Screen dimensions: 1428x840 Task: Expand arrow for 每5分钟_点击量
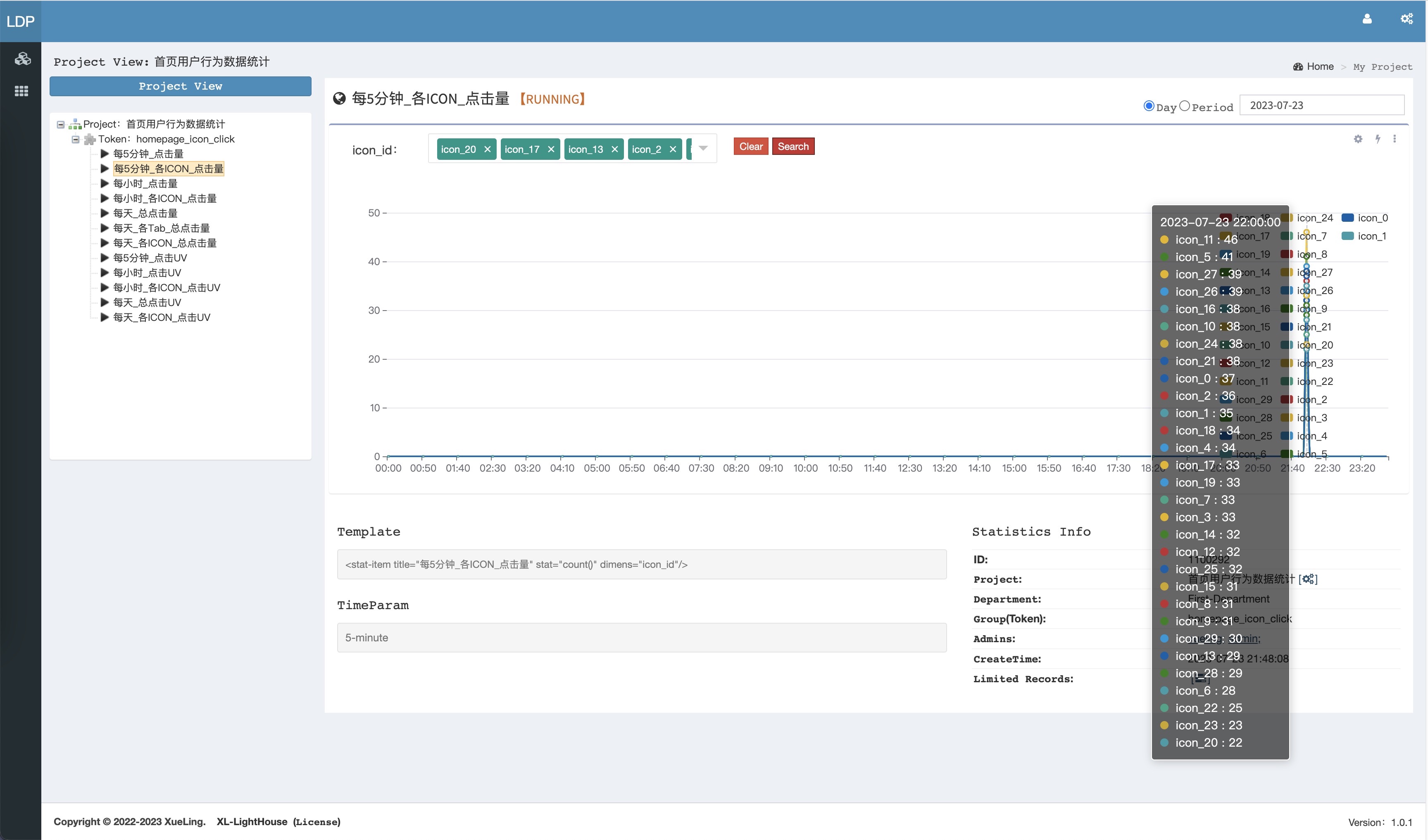click(105, 154)
